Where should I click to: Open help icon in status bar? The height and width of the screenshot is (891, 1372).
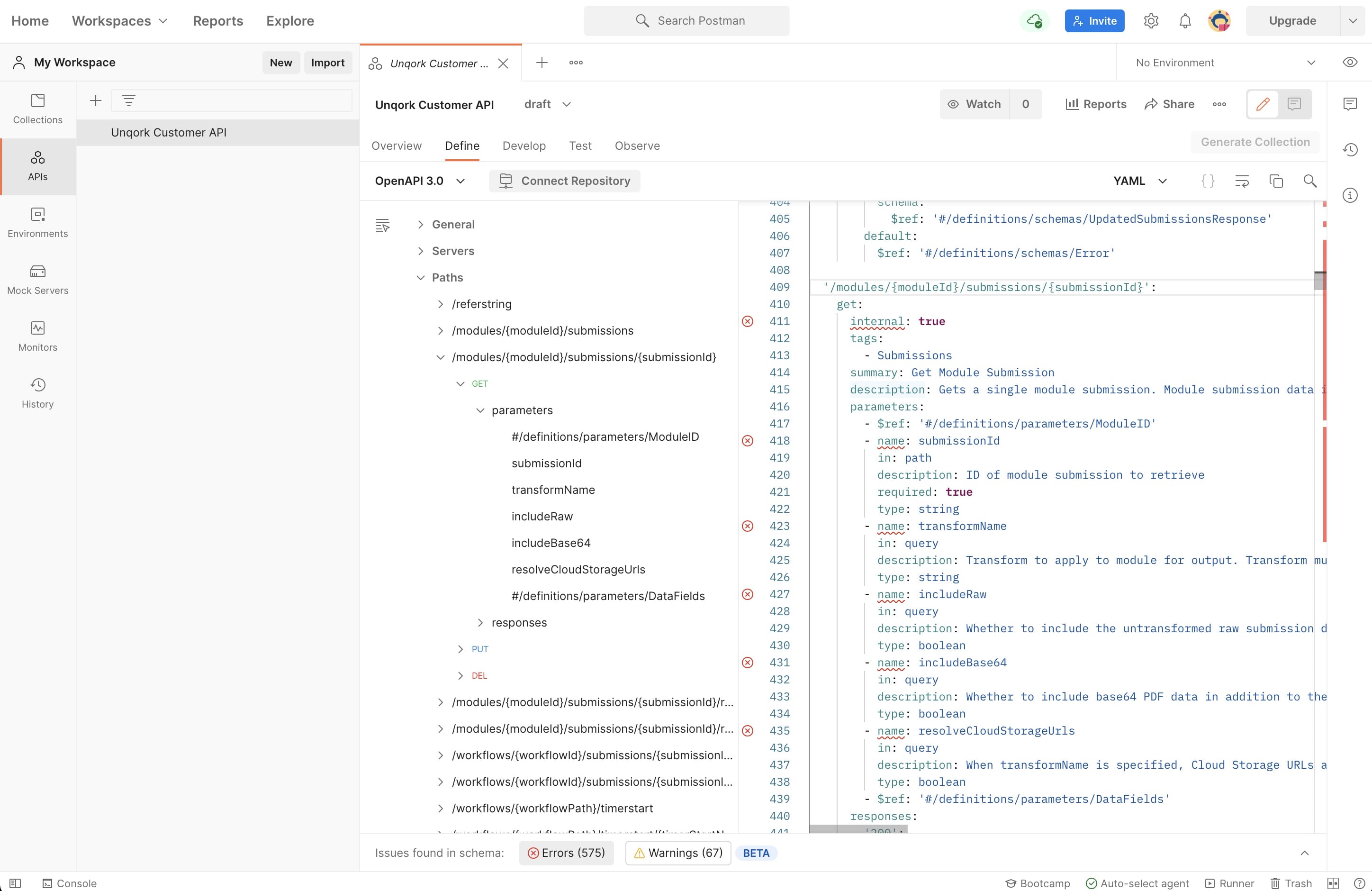pyautogui.click(x=1359, y=883)
